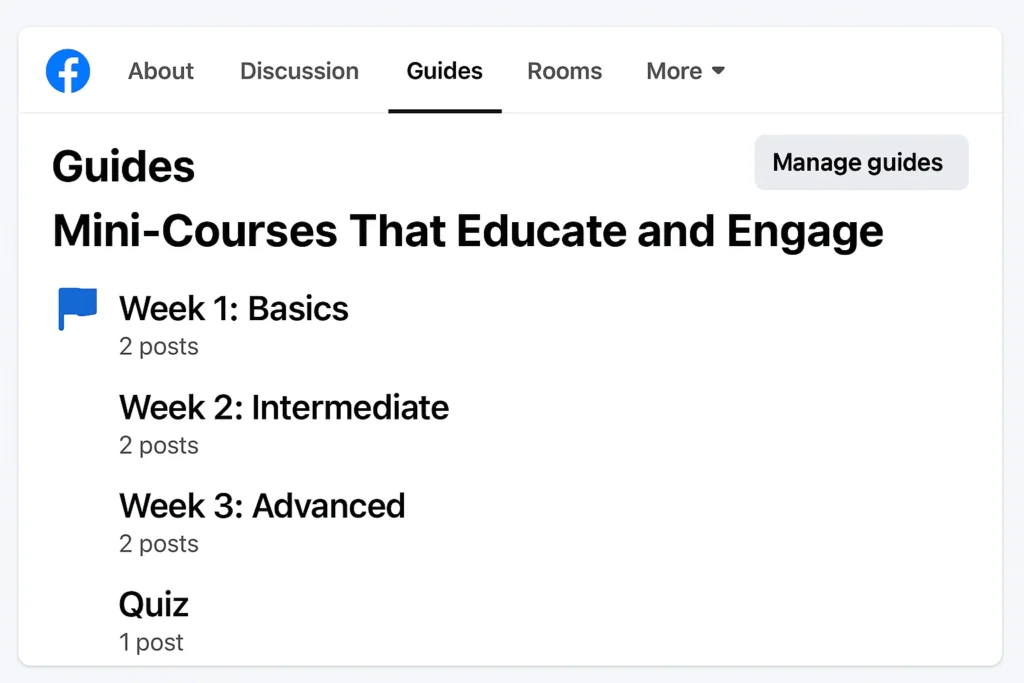Screen dimensions: 1024x683
Task: Click the 1 post label under Quiz
Action: 151,643
